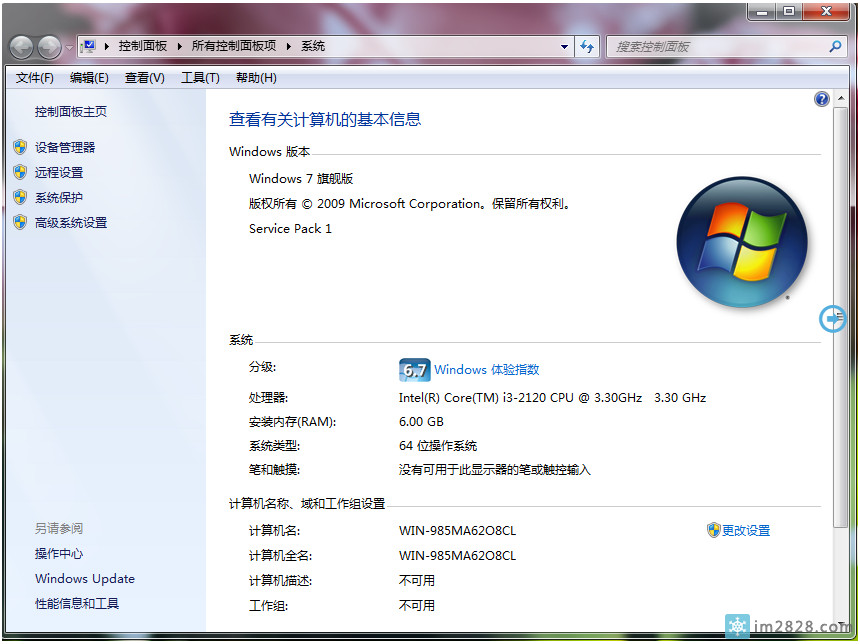Select 控制面板 in the breadcrumb

(143, 46)
